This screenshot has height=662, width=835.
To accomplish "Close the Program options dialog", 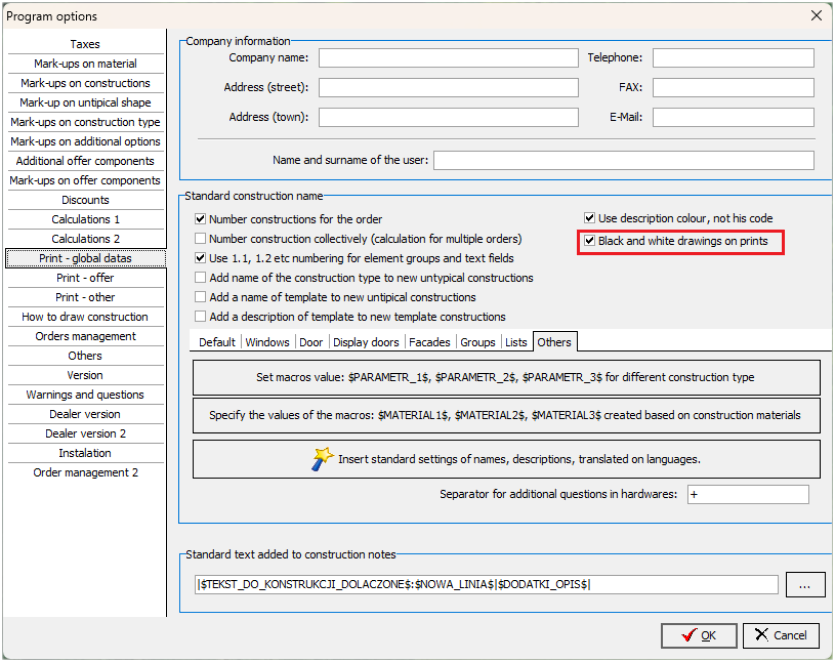I will coord(815,15).
